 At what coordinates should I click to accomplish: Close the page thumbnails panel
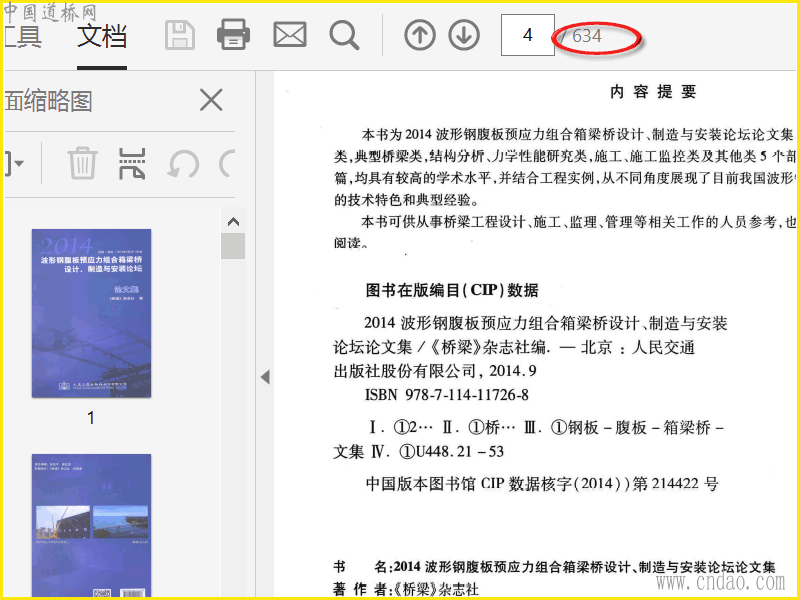[x=211, y=99]
